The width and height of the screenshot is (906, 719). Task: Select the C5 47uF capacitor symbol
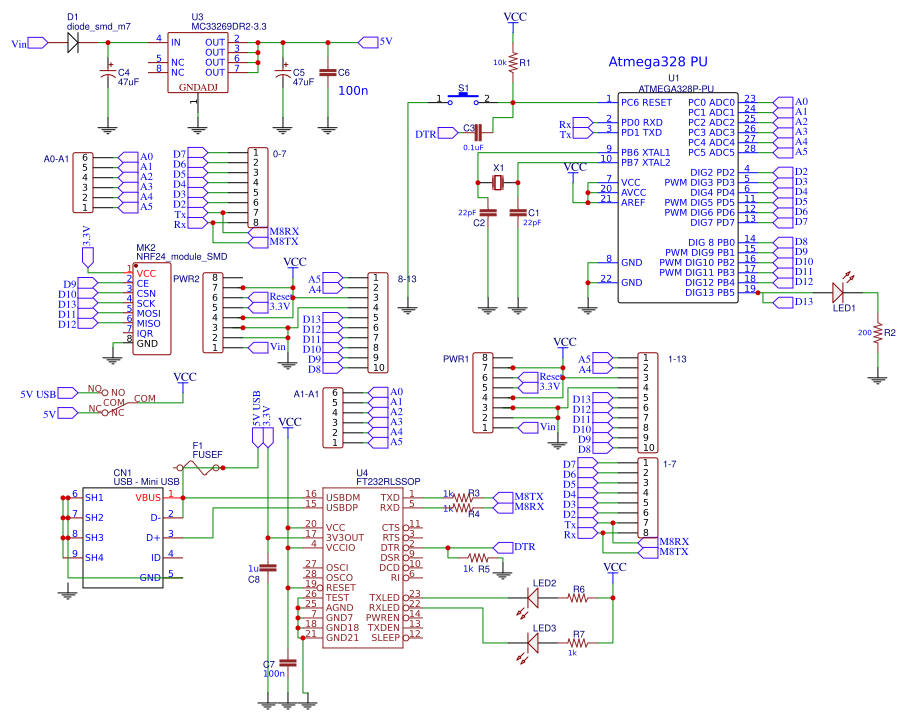click(283, 73)
